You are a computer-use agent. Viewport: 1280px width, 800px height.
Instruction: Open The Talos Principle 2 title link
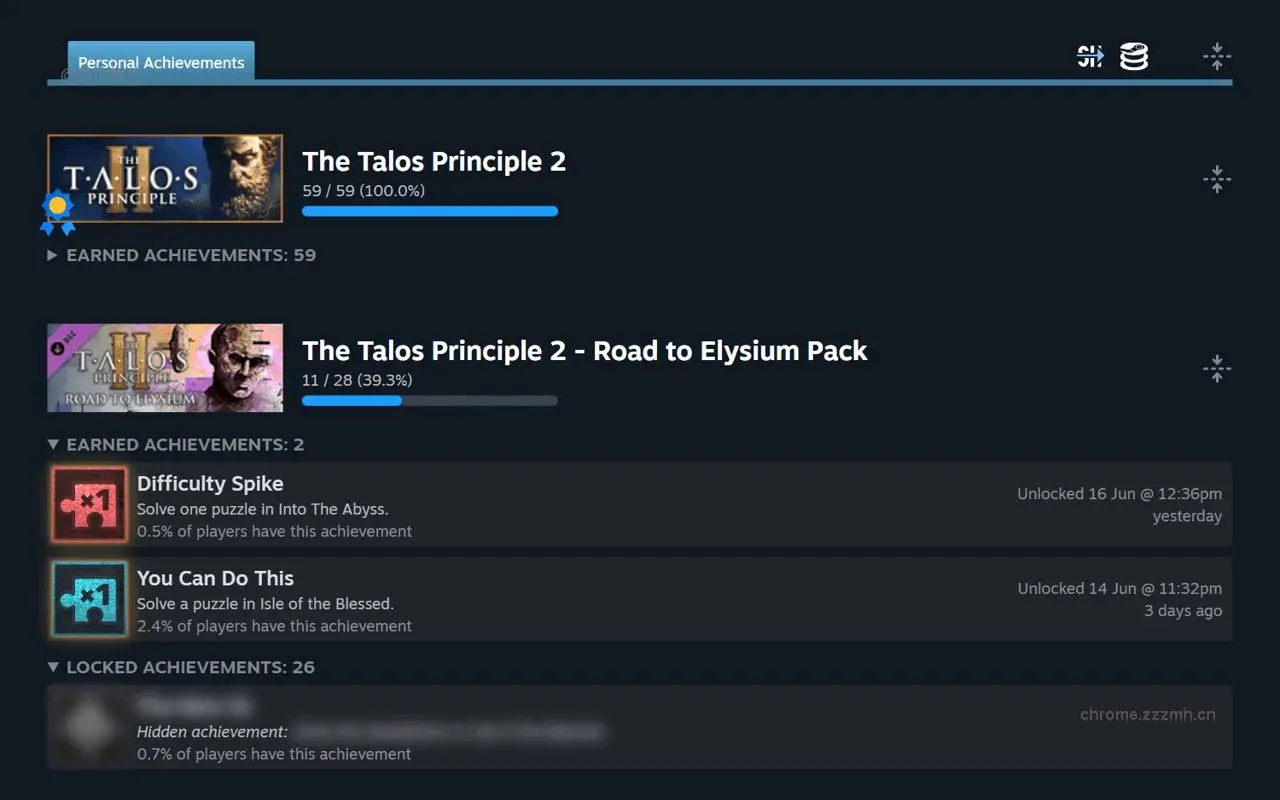[x=434, y=161]
